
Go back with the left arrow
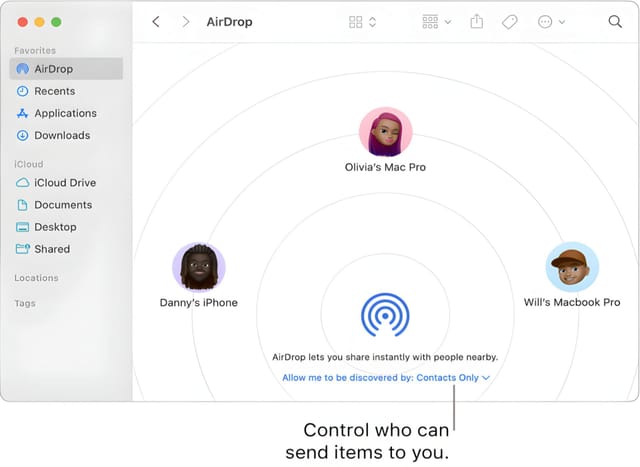tap(156, 21)
